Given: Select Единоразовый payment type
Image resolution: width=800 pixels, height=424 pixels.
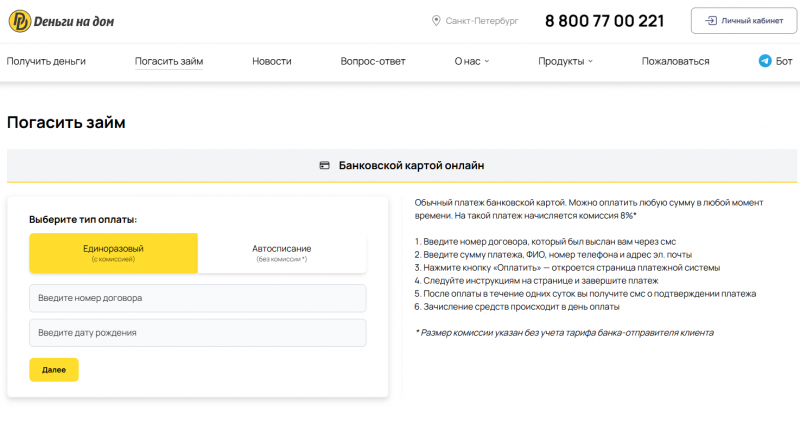Looking at the screenshot, I should pos(113,253).
